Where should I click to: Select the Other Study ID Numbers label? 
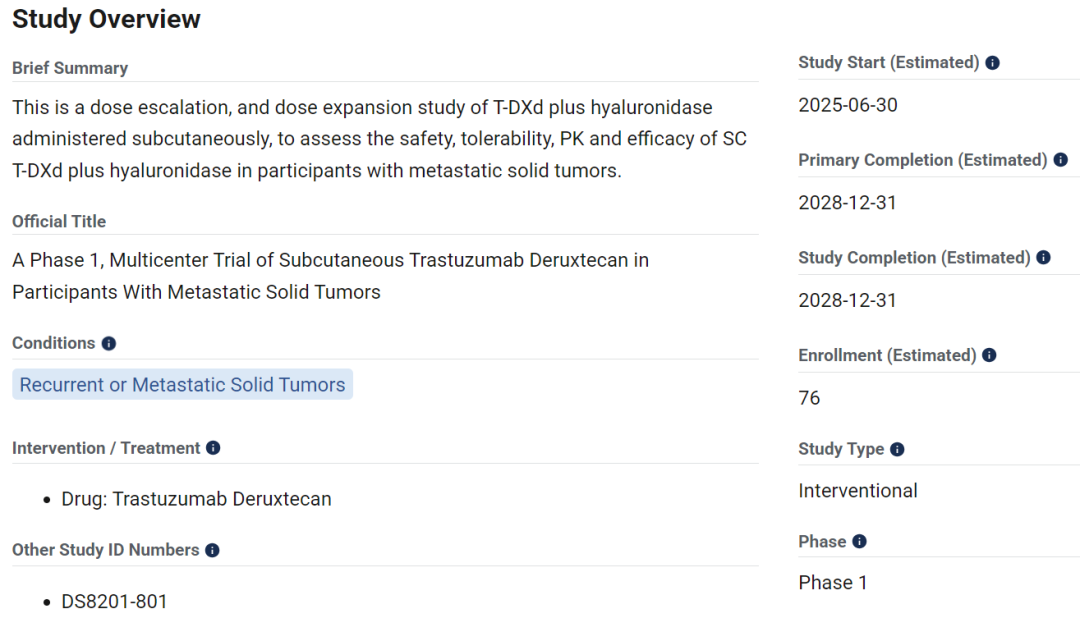(105, 550)
